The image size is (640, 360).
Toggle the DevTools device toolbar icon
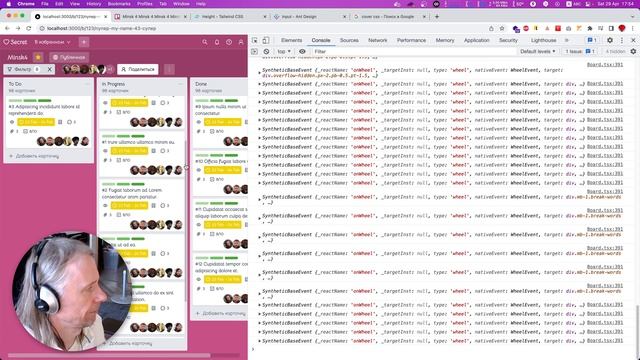pyautogui.click(x=266, y=40)
